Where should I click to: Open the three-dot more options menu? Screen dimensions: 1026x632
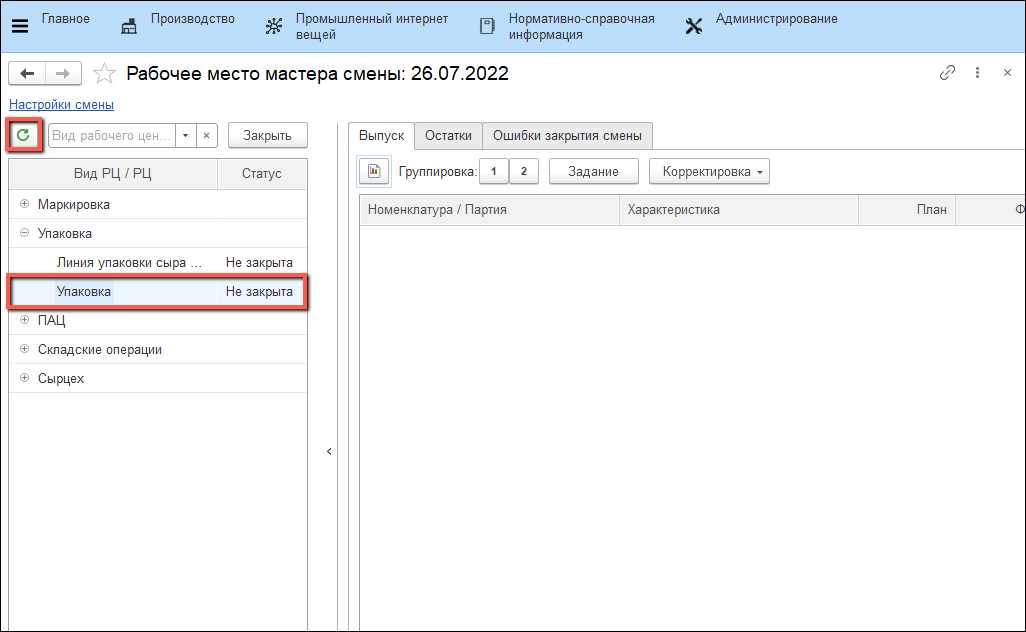point(978,73)
